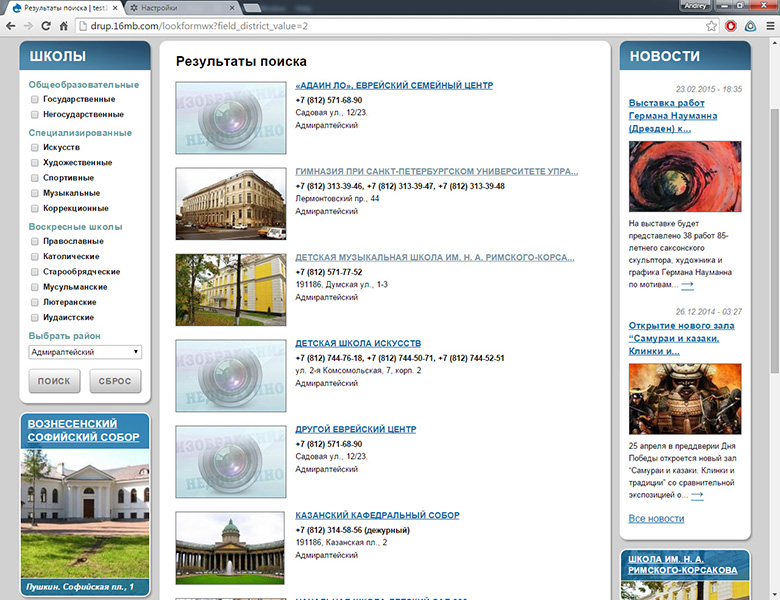
Task: Click the СБРОС reset button
Action: (x=115, y=381)
